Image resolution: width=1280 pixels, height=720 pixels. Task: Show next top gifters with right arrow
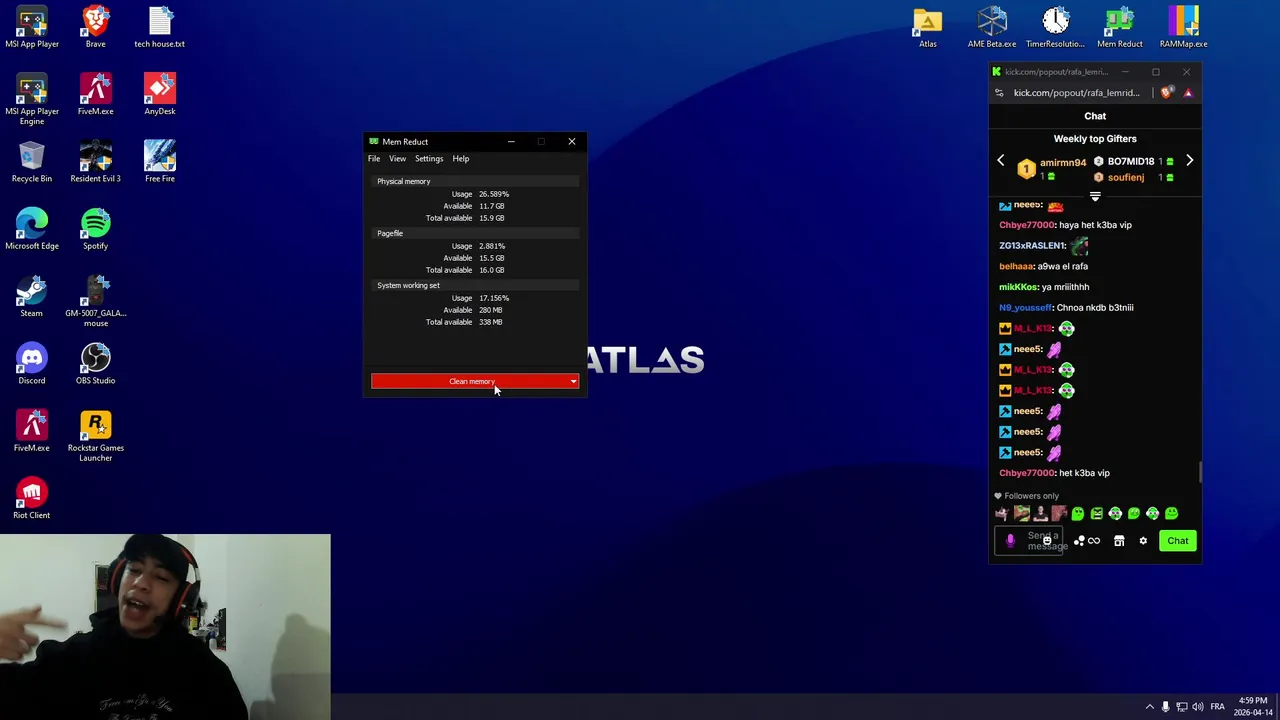[1189, 161]
